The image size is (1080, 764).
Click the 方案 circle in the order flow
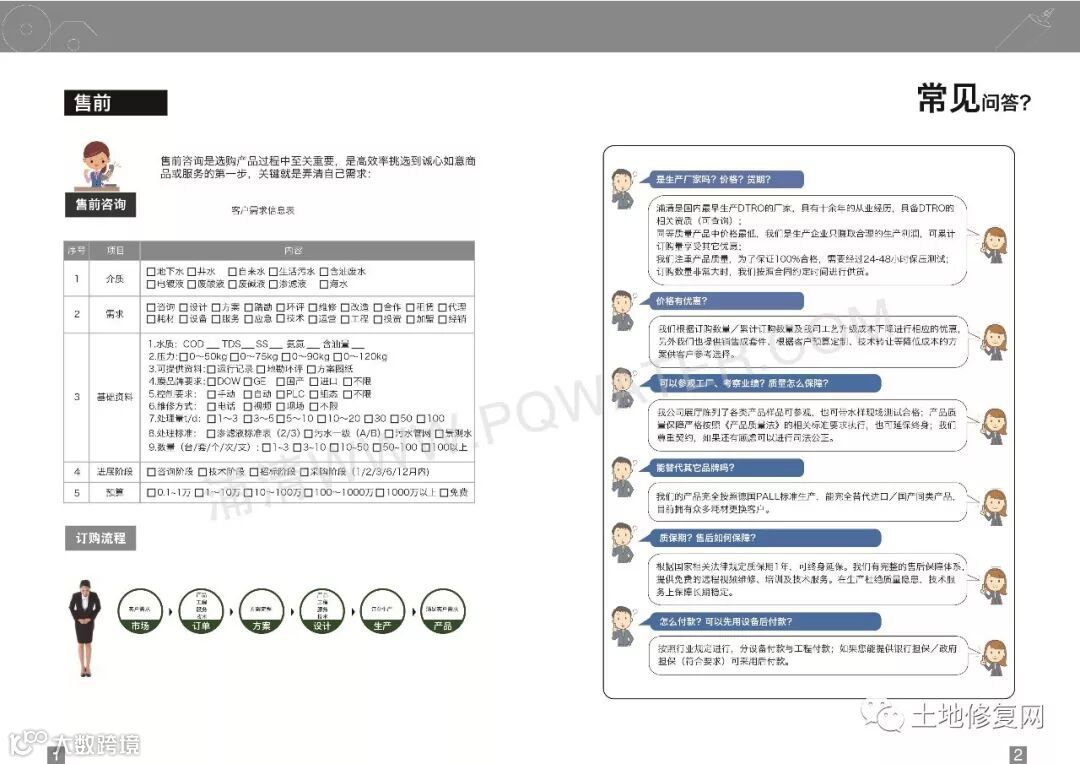click(x=262, y=612)
